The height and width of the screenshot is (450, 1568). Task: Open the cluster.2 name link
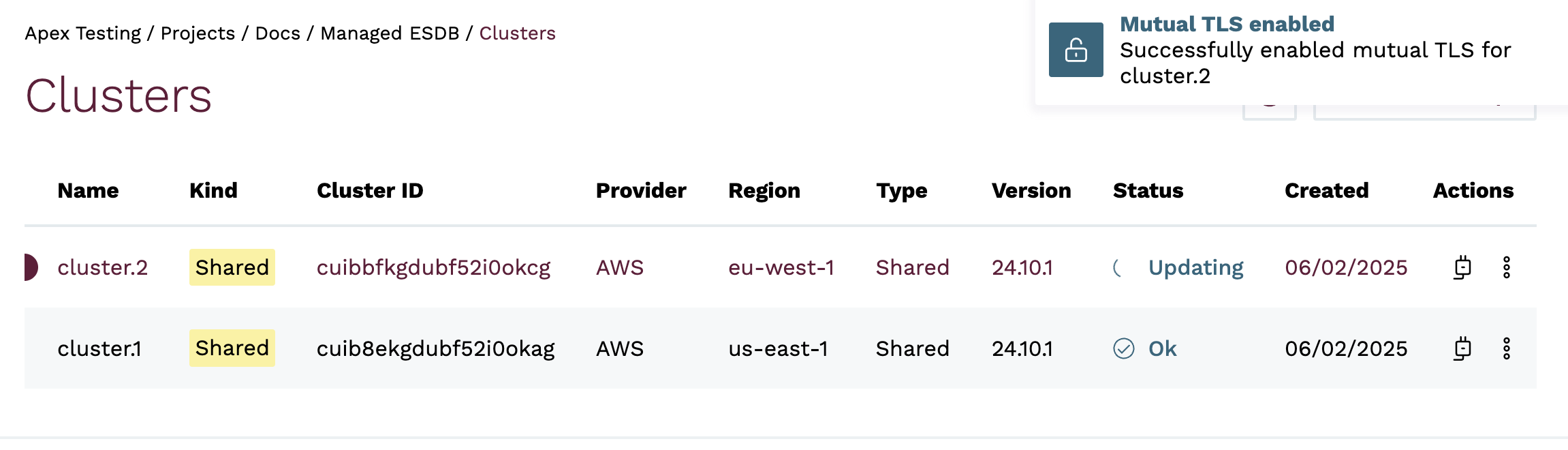pyautogui.click(x=102, y=267)
